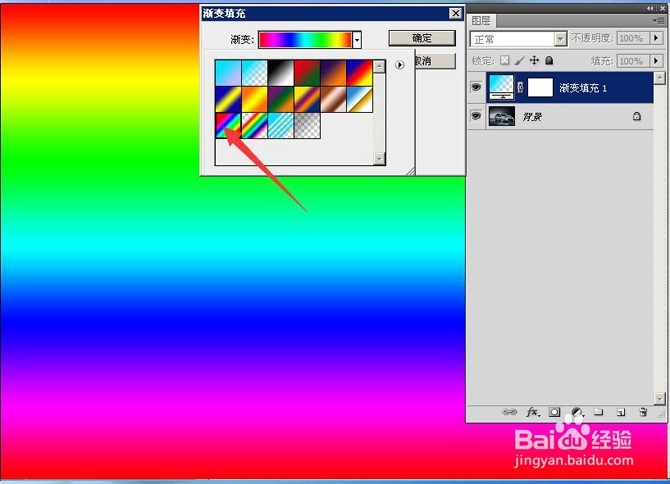The height and width of the screenshot is (484, 670).
Task: Click the delete layer trash icon
Action: (x=643, y=412)
